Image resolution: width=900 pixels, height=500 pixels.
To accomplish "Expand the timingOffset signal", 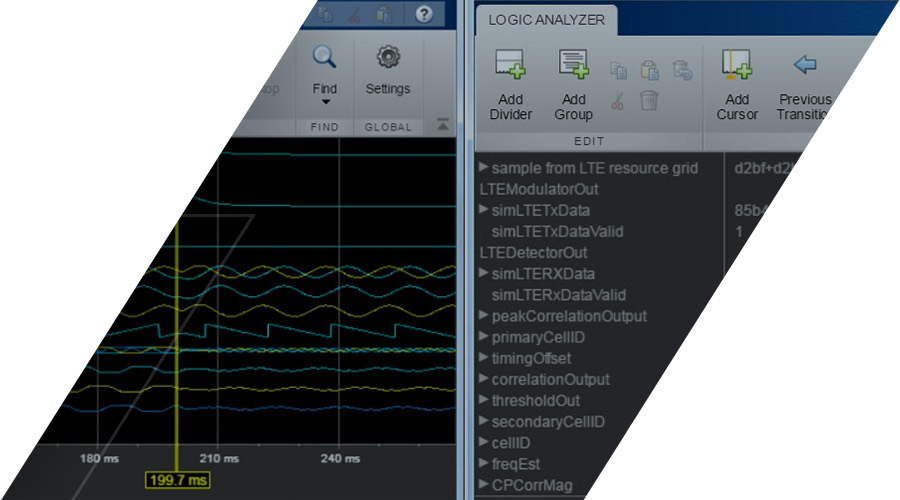I will pos(484,357).
